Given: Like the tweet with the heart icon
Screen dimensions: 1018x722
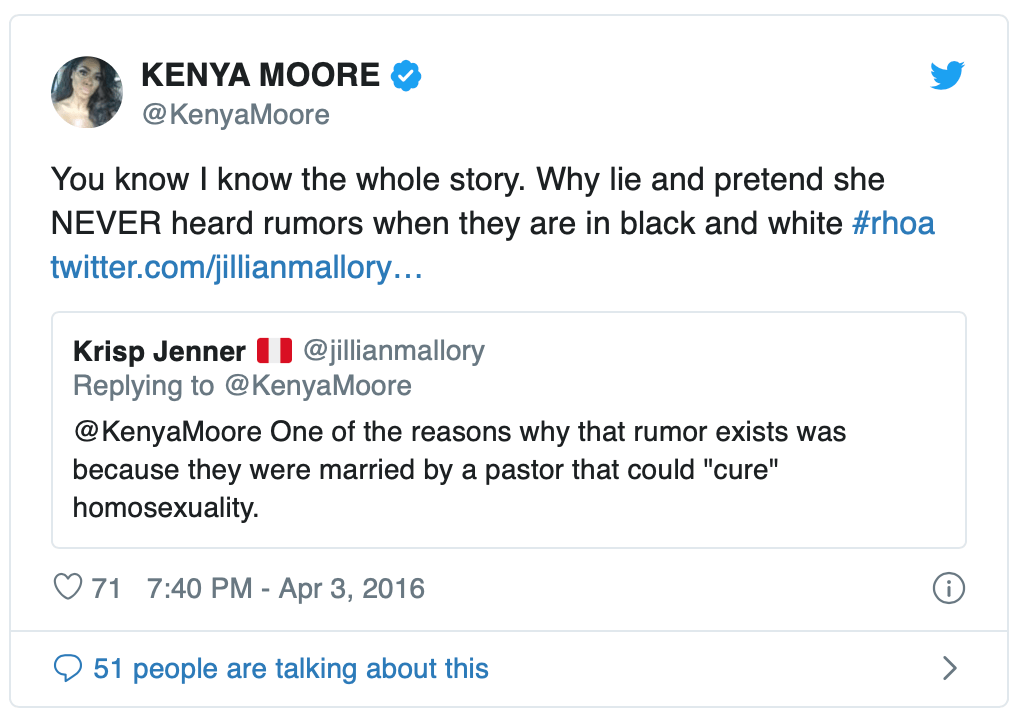Looking at the screenshot, I should (x=67, y=587).
